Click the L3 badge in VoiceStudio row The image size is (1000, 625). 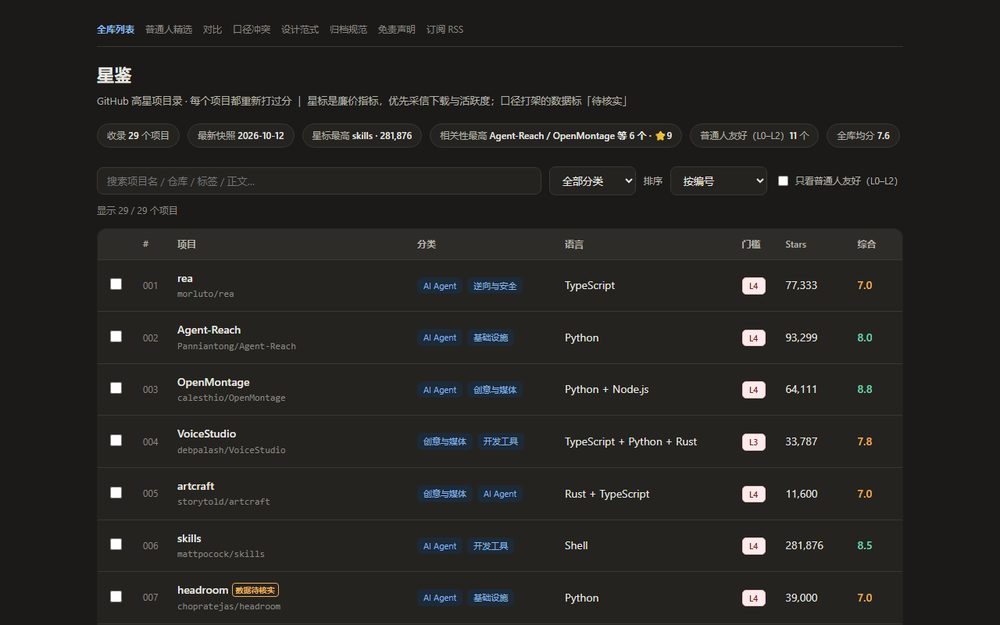tap(753, 442)
